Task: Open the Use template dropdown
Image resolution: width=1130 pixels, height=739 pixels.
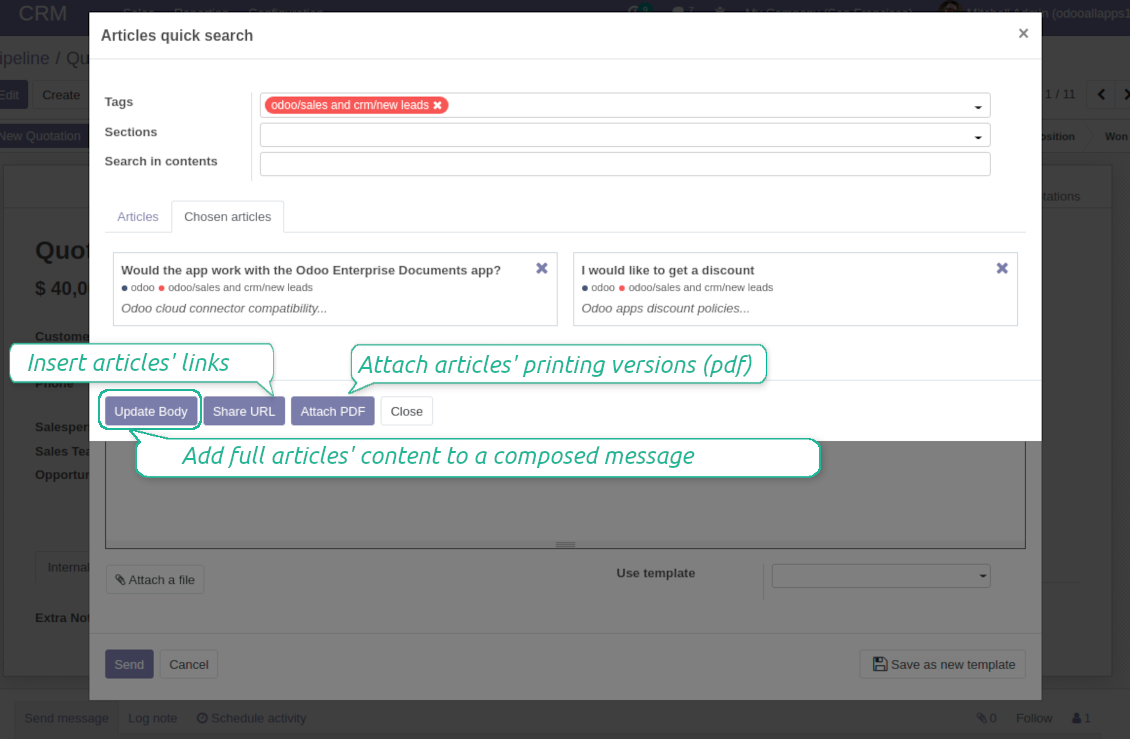Action: (x=881, y=575)
